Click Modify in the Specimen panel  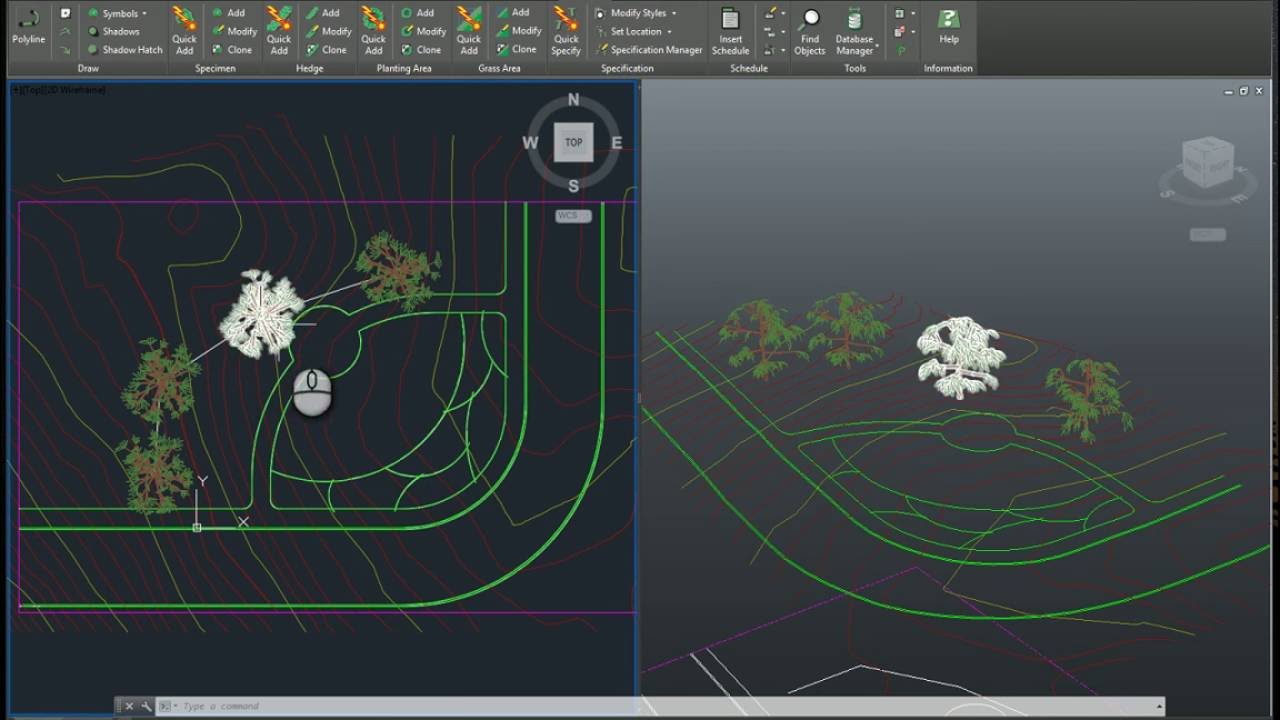coord(234,31)
